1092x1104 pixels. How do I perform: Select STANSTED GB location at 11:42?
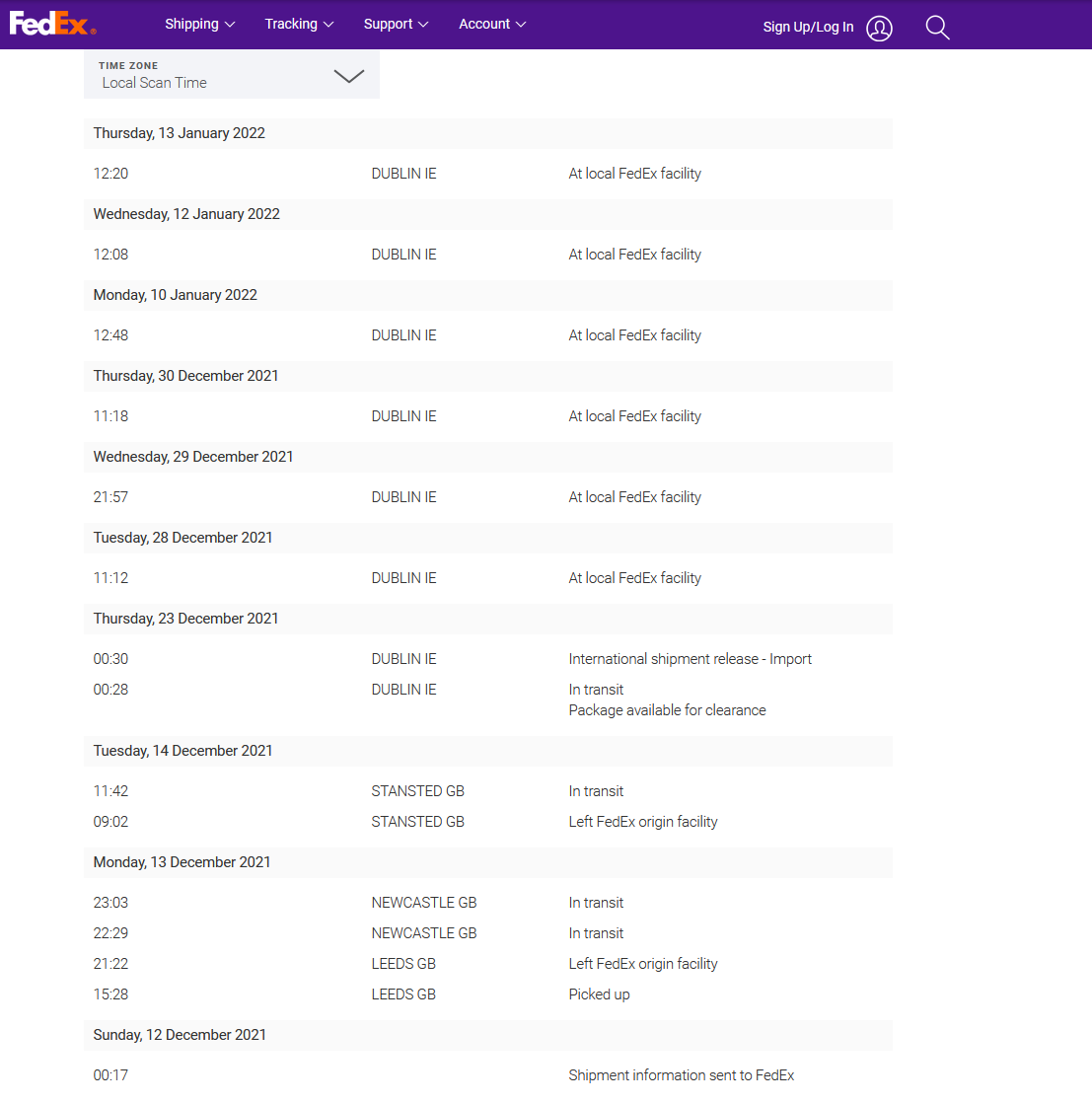[417, 791]
